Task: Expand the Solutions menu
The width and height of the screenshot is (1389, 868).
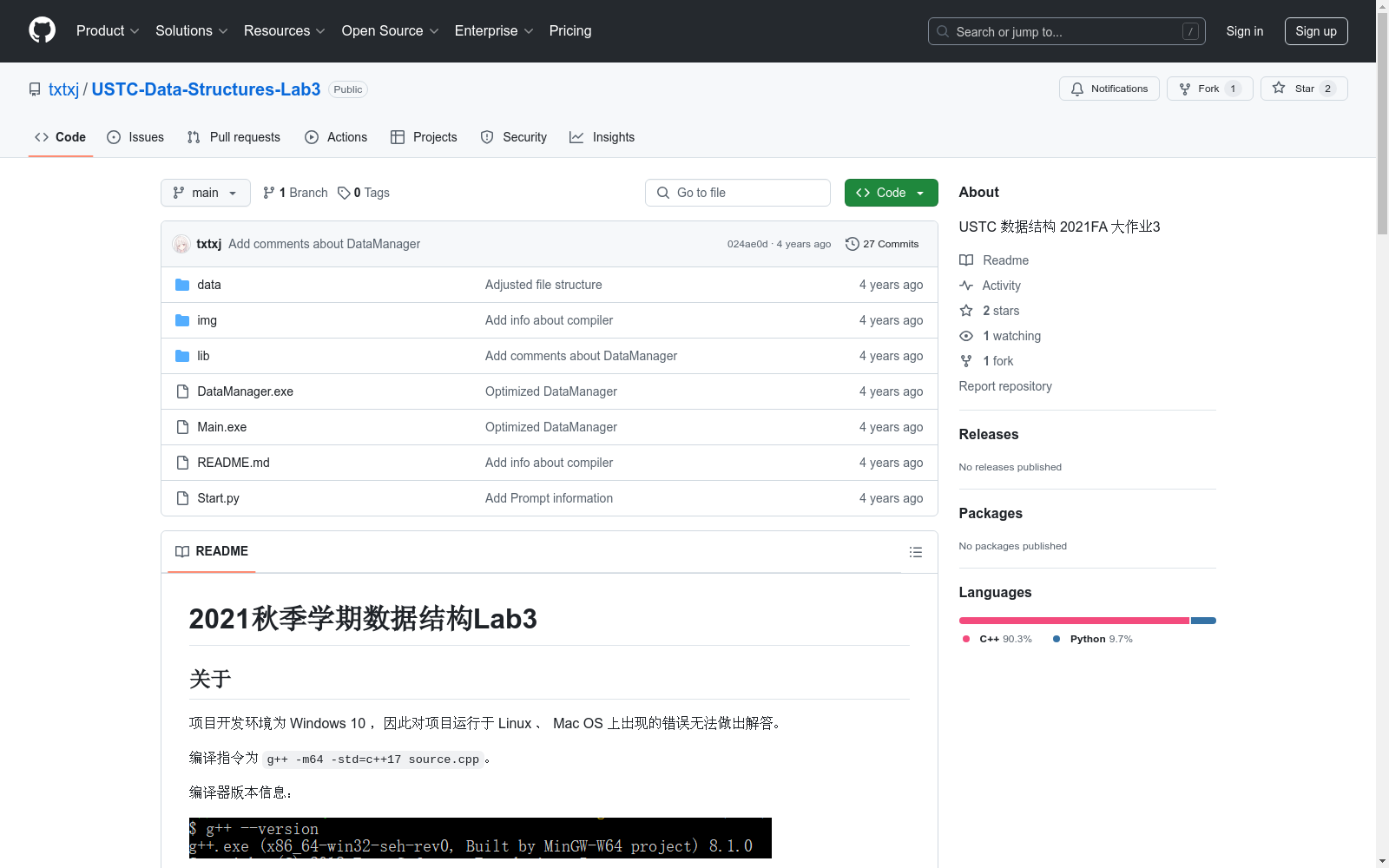Action: (x=192, y=30)
